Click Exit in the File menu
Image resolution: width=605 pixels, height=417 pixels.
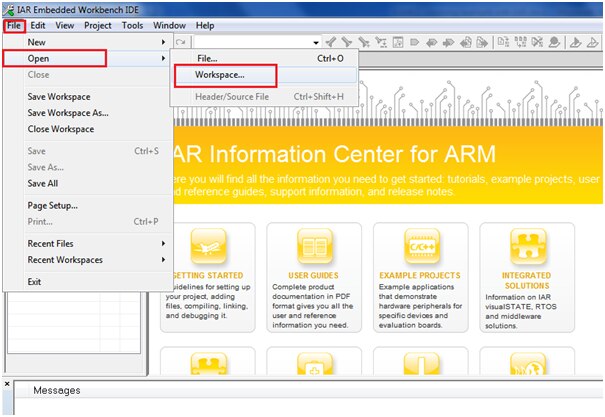[x=36, y=282]
